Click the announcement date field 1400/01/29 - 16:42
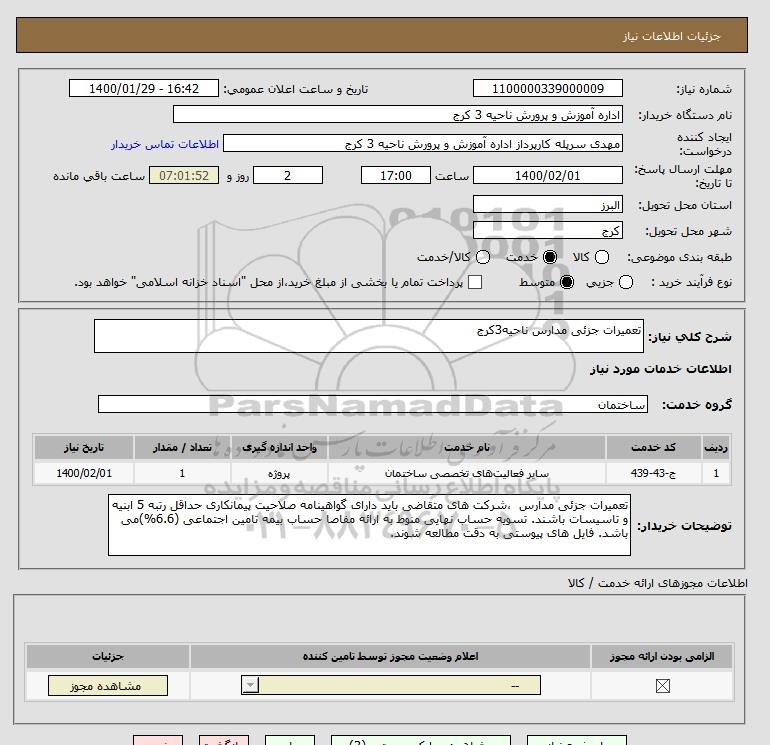 tap(144, 88)
